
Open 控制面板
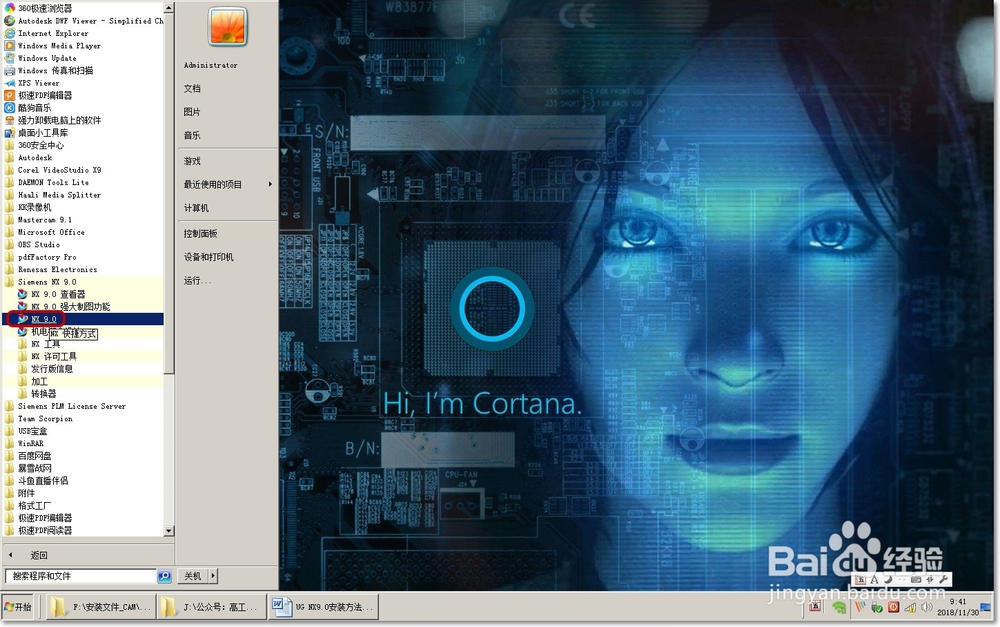coord(200,233)
